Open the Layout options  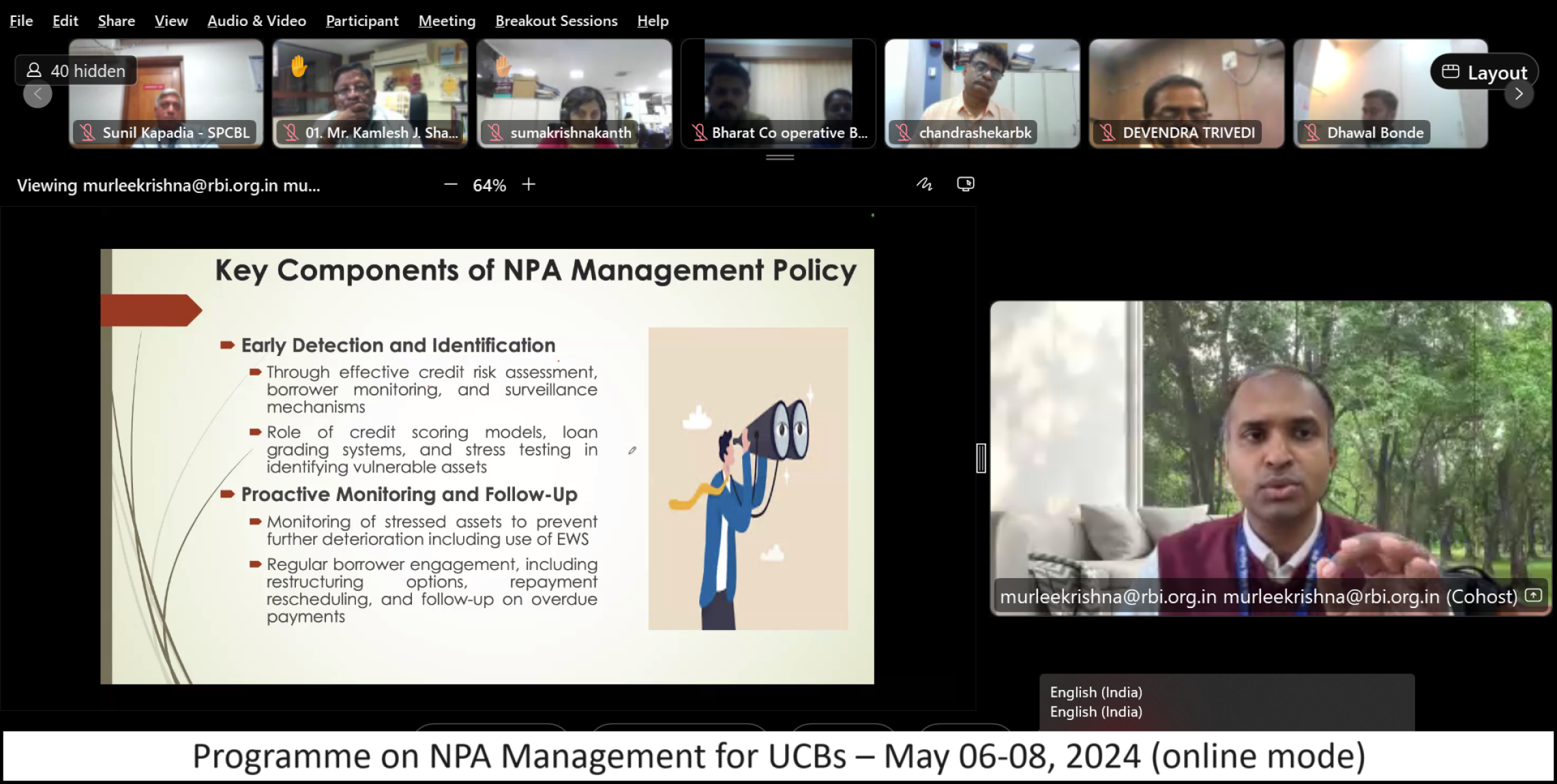point(1484,72)
